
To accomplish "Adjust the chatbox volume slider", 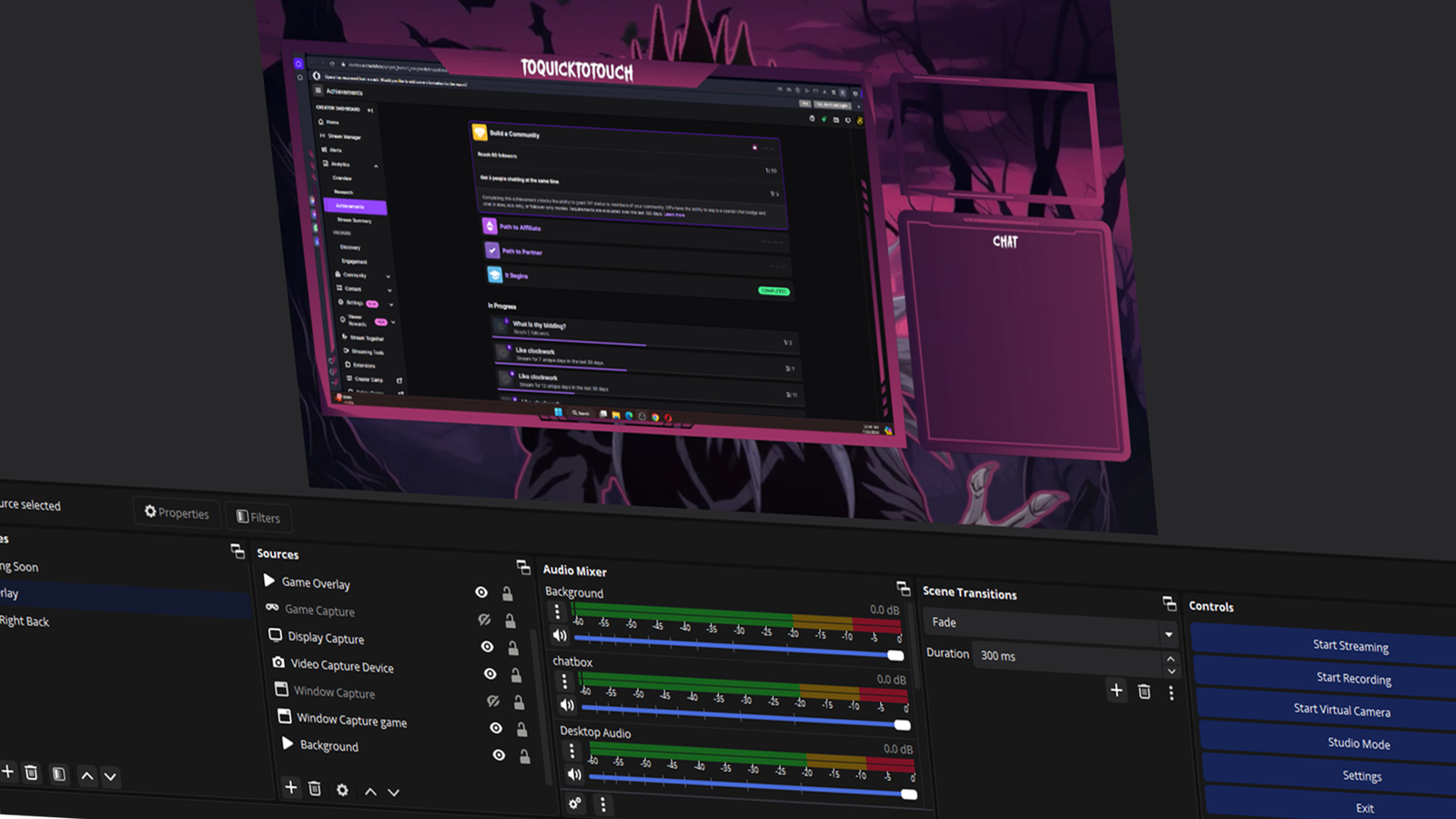I will coord(745,716).
